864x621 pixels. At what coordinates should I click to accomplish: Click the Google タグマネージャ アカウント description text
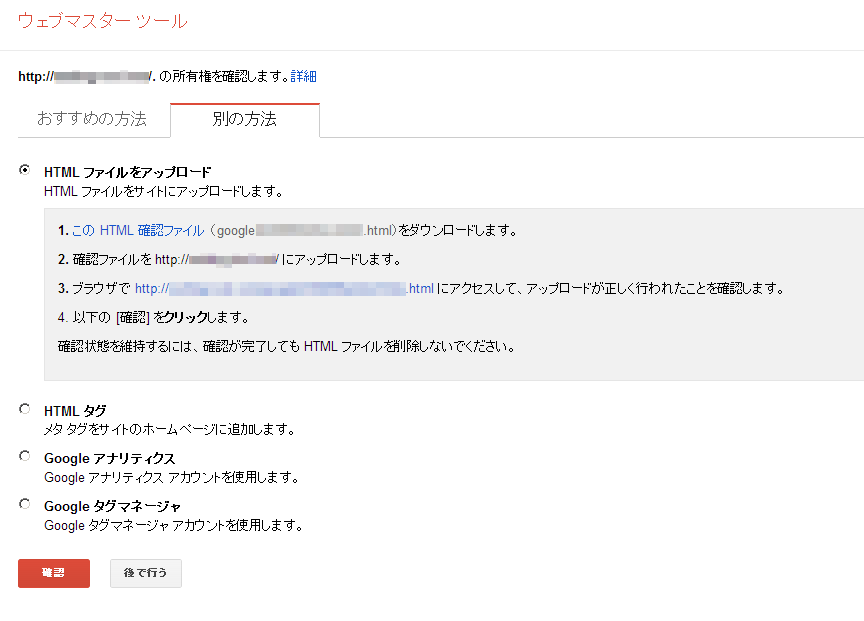(x=173, y=525)
